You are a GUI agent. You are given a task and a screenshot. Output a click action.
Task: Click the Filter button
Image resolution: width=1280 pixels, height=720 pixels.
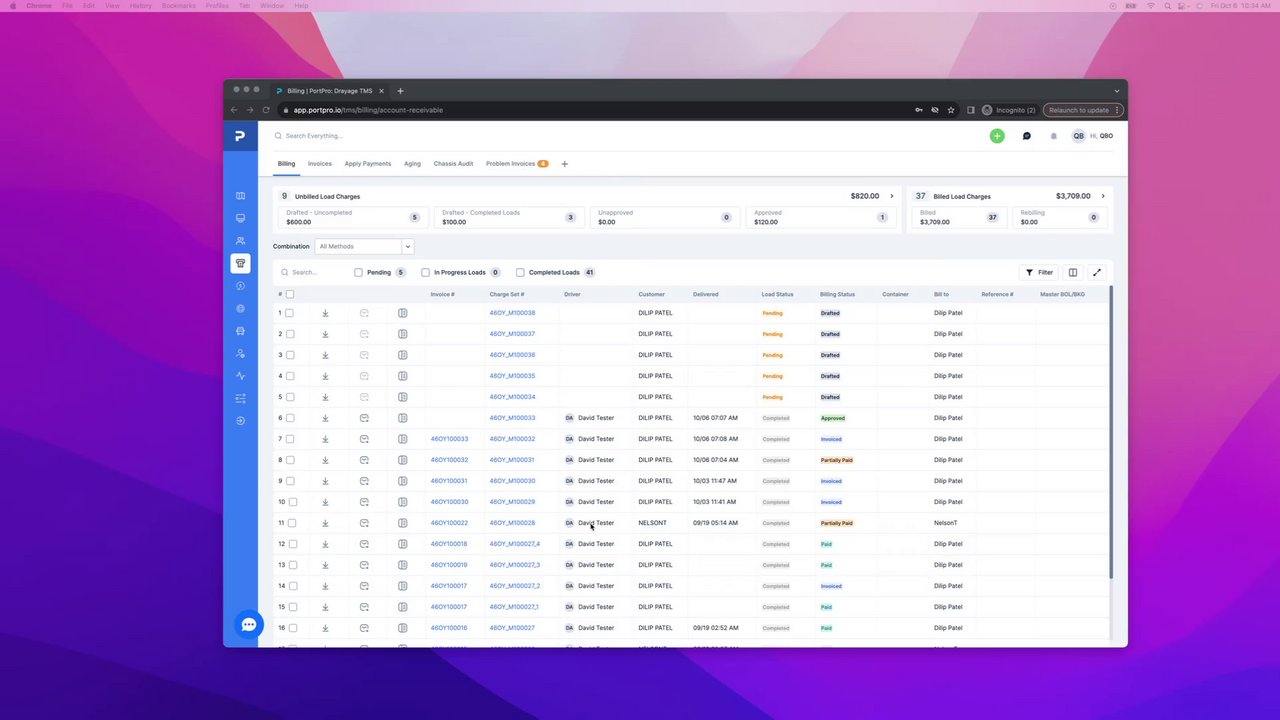(1039, 272)
